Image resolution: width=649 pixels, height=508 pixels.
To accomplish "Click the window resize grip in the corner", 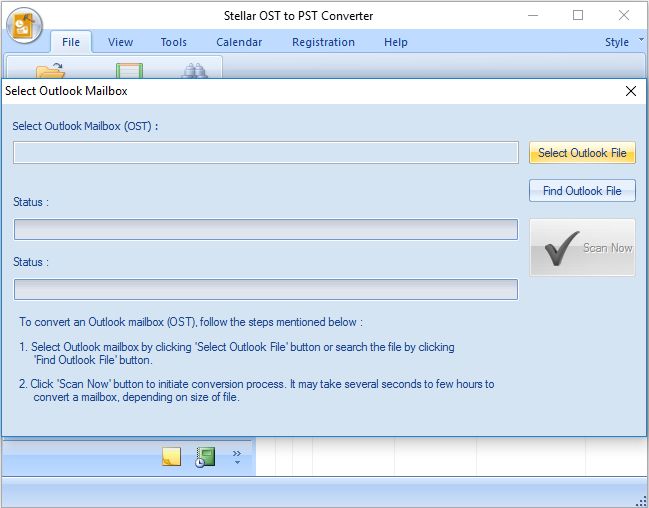I will click(641, 501).
